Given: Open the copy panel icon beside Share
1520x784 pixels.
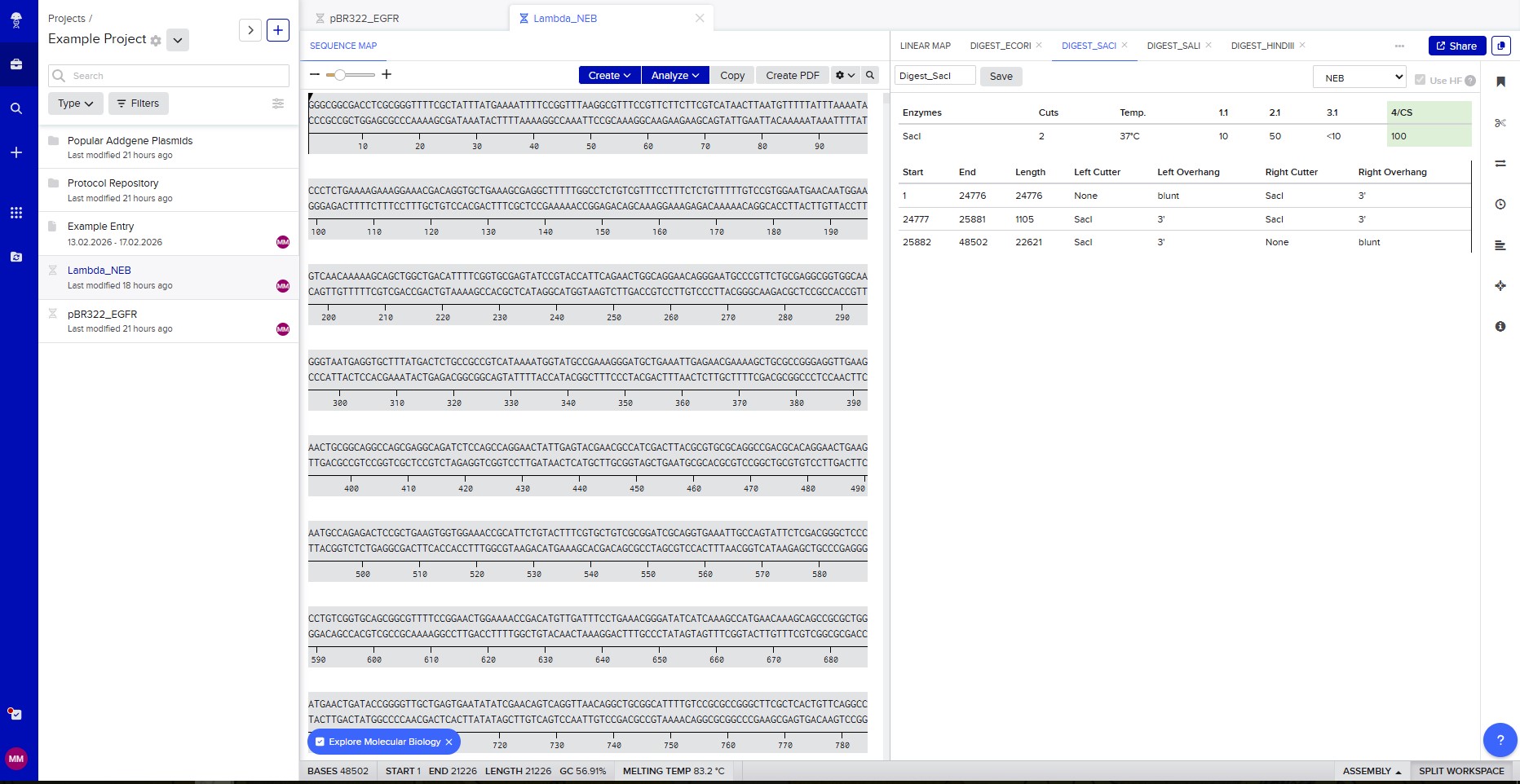Looking at the screenshot, I should tap(1500, 46).
